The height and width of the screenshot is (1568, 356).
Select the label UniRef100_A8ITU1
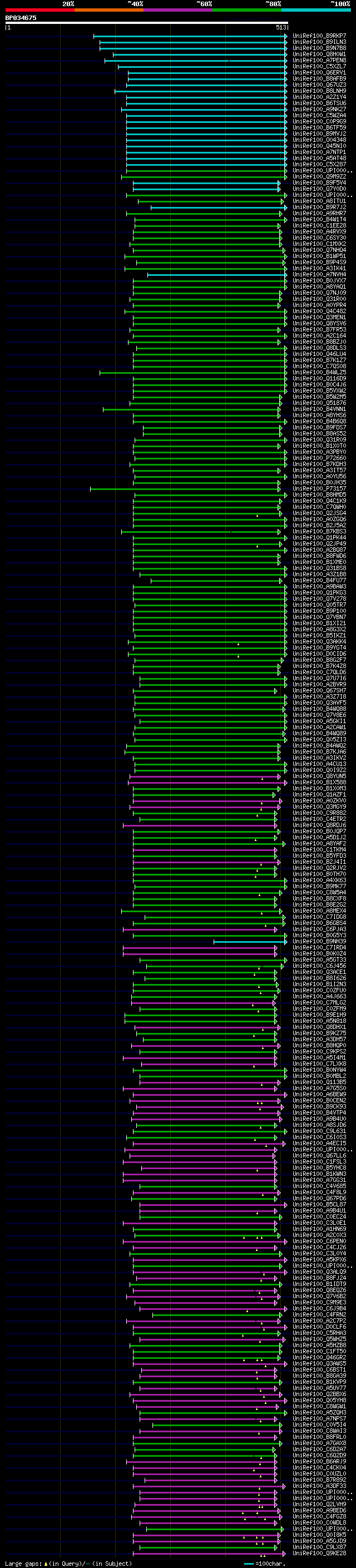319,201
